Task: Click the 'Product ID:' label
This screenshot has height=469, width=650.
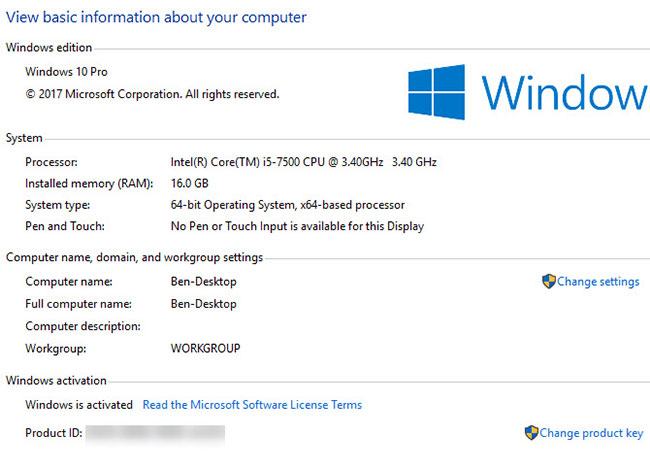Action: [54, 433]
